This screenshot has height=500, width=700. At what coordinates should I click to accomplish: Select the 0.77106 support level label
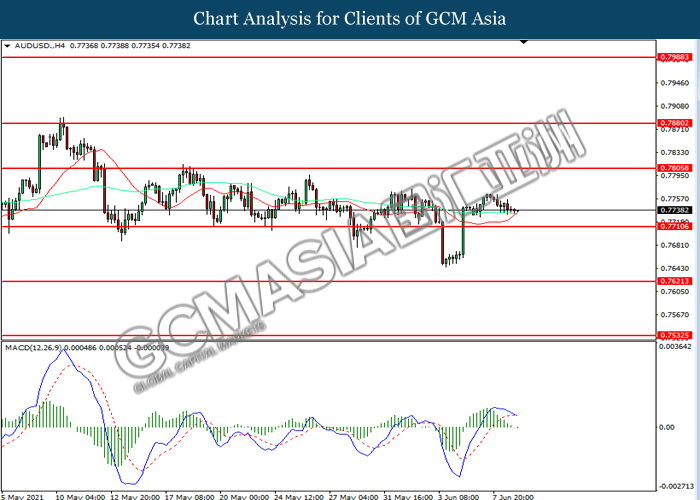coord(675,226)
